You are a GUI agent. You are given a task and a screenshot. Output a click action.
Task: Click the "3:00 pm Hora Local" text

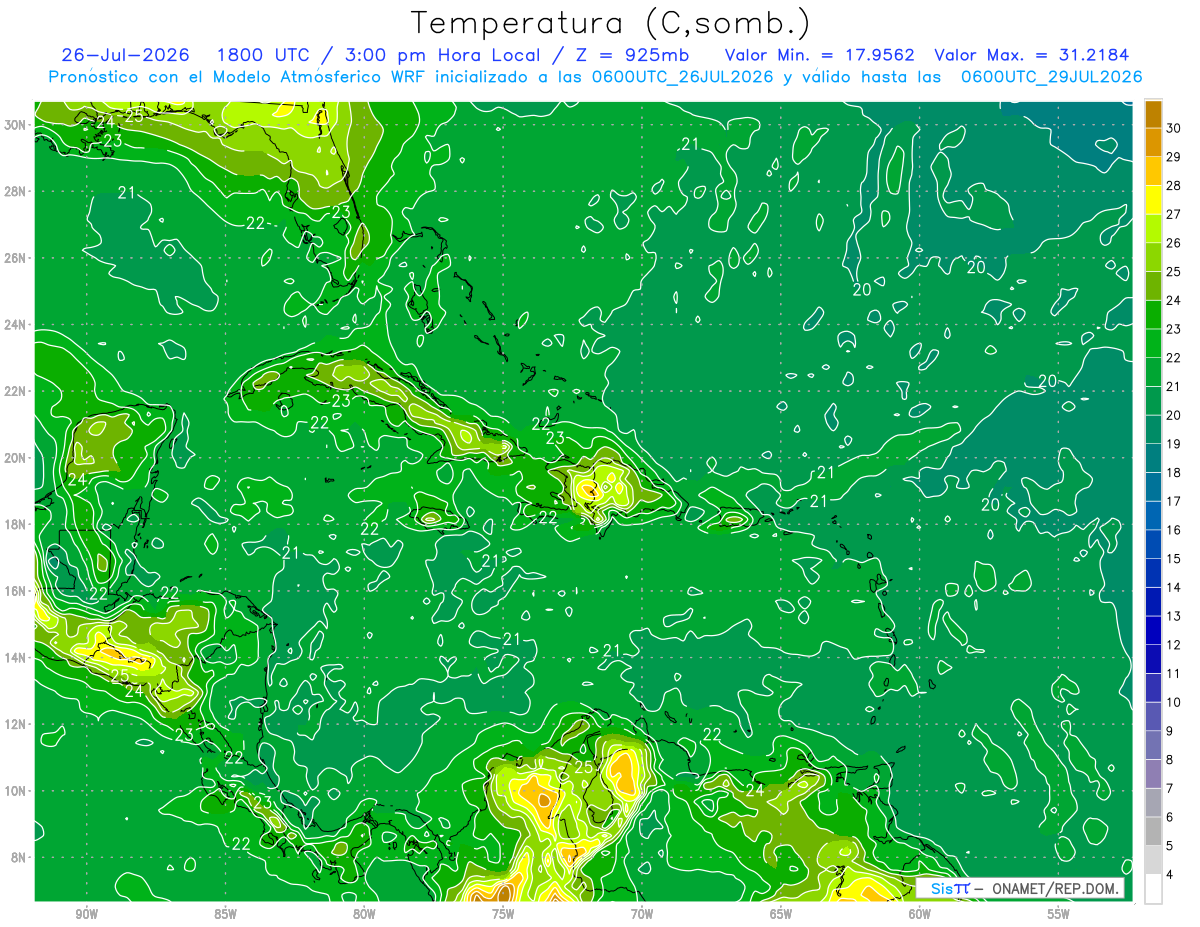[434, 55]
